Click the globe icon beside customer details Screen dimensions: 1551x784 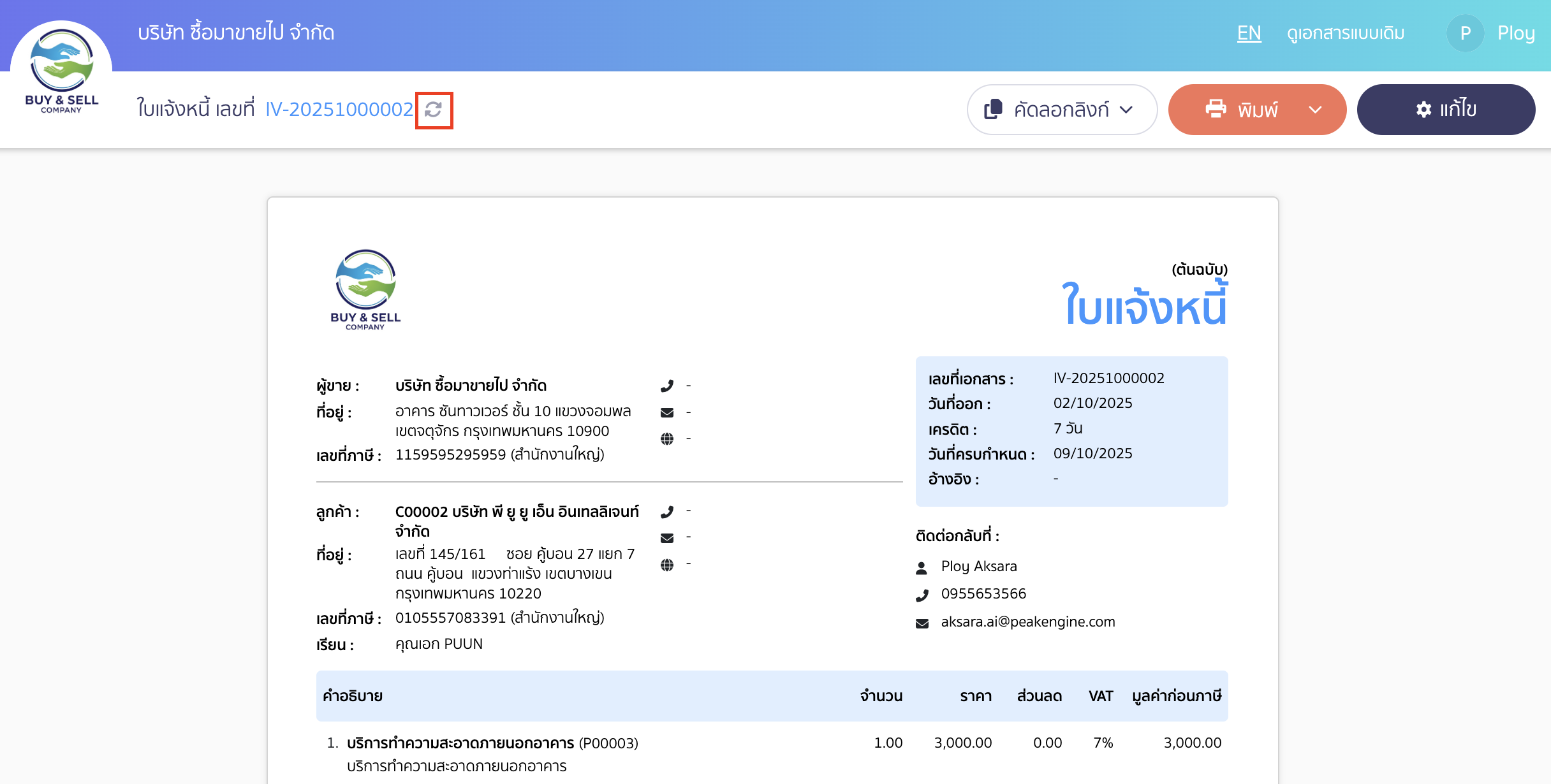point(668,563)
